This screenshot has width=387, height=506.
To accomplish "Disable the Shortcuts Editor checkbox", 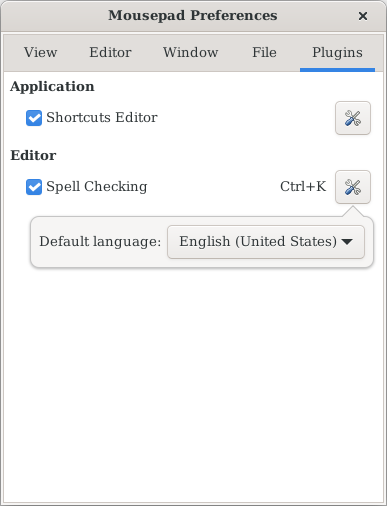I will (x=34, y=118).
